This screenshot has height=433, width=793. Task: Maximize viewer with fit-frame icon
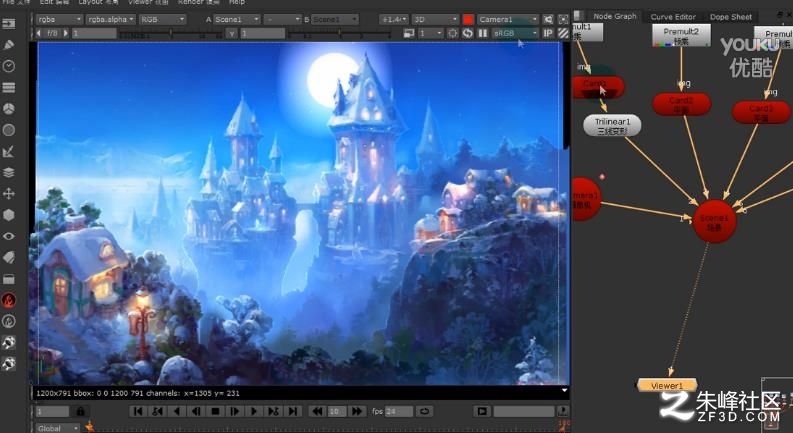tap(563, 19)
